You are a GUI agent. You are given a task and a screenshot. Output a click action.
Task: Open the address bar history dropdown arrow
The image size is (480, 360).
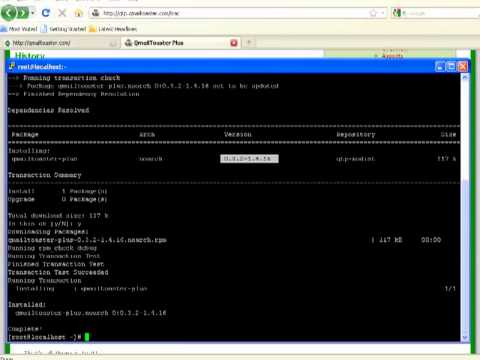[x=383, y=13]
